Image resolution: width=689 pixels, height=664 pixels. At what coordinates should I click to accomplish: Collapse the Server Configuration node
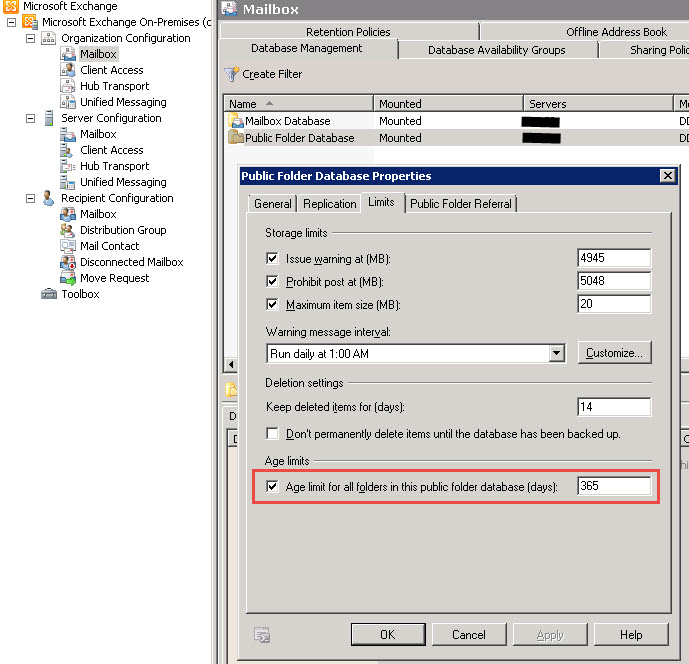30,118
